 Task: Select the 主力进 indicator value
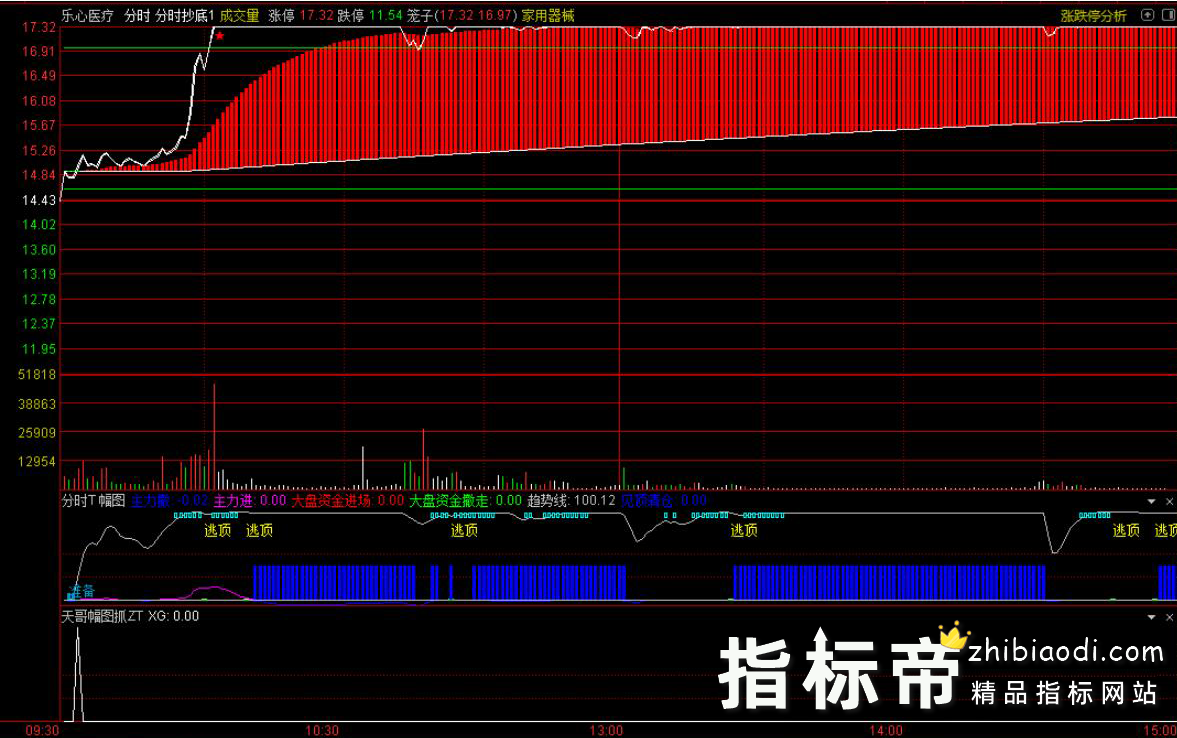[250, 501]
